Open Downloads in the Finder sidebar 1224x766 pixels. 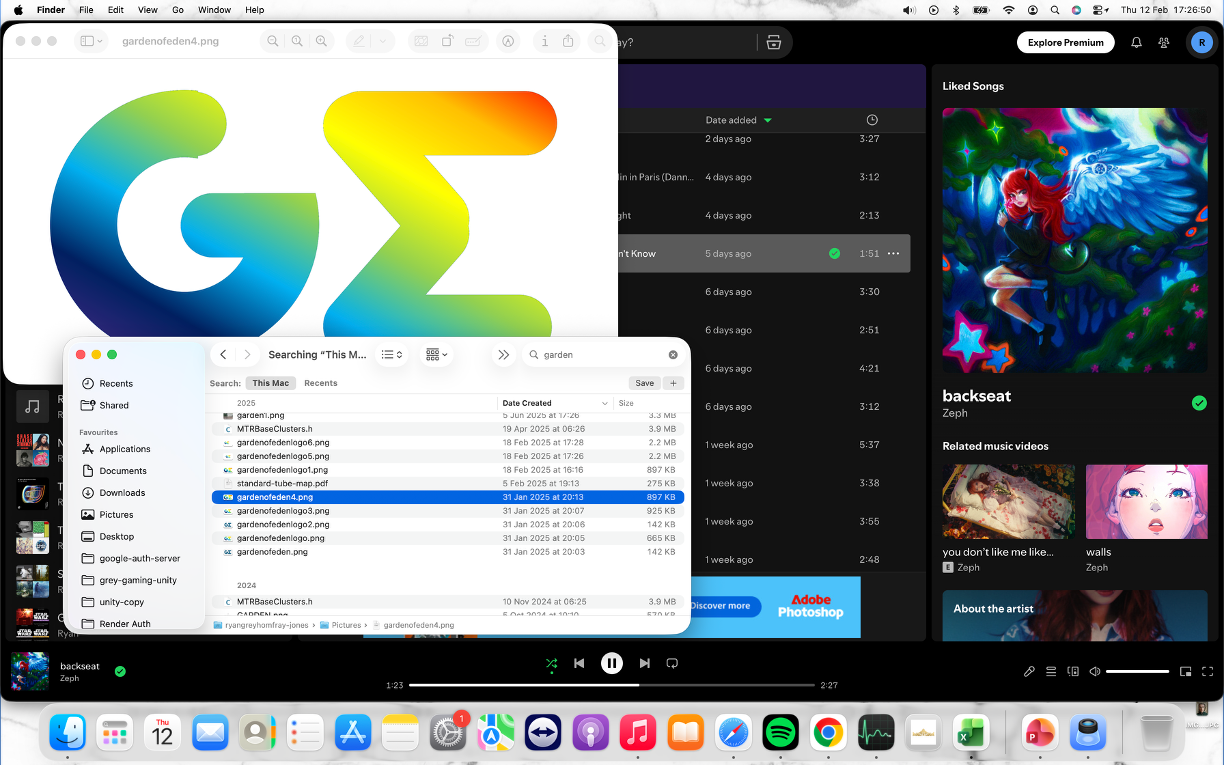[122, 493]
